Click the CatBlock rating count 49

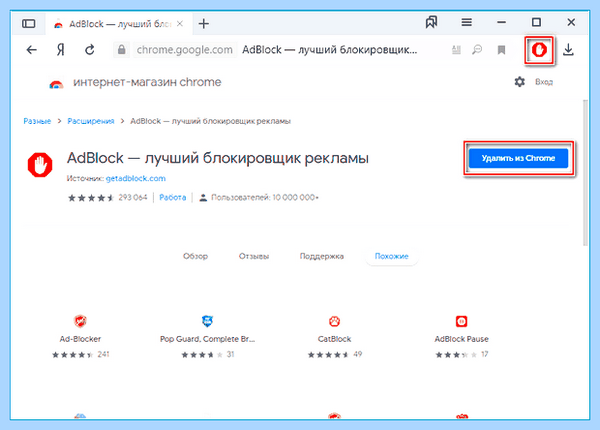tap(357, 355)
